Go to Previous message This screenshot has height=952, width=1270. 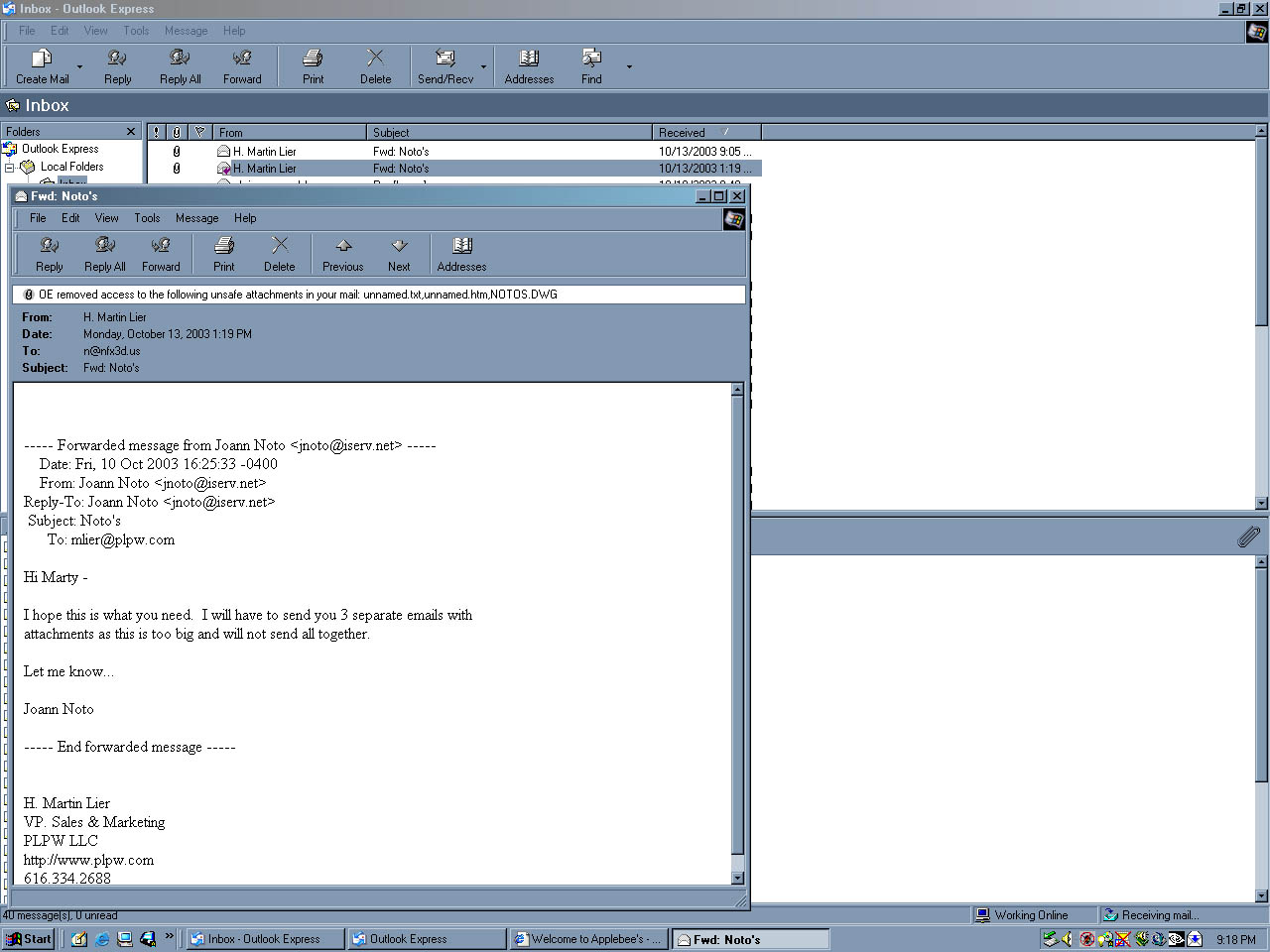pyautogui.click(x=342, y=254)
